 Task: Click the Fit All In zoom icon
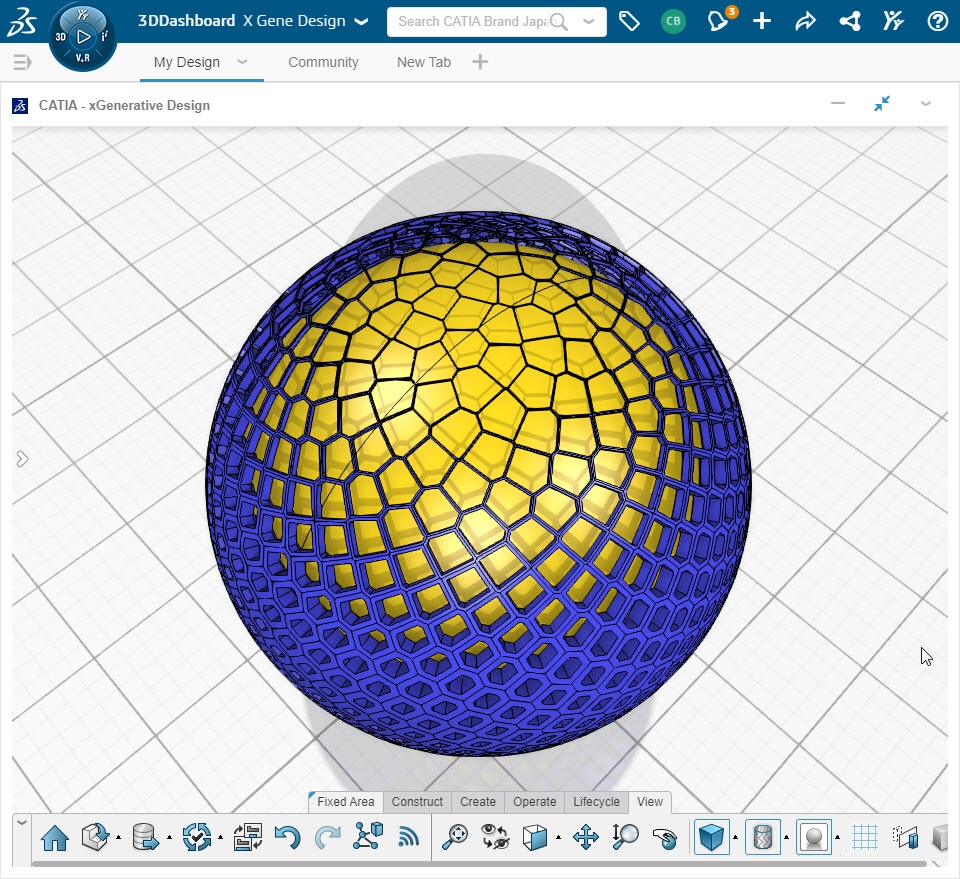455,837
